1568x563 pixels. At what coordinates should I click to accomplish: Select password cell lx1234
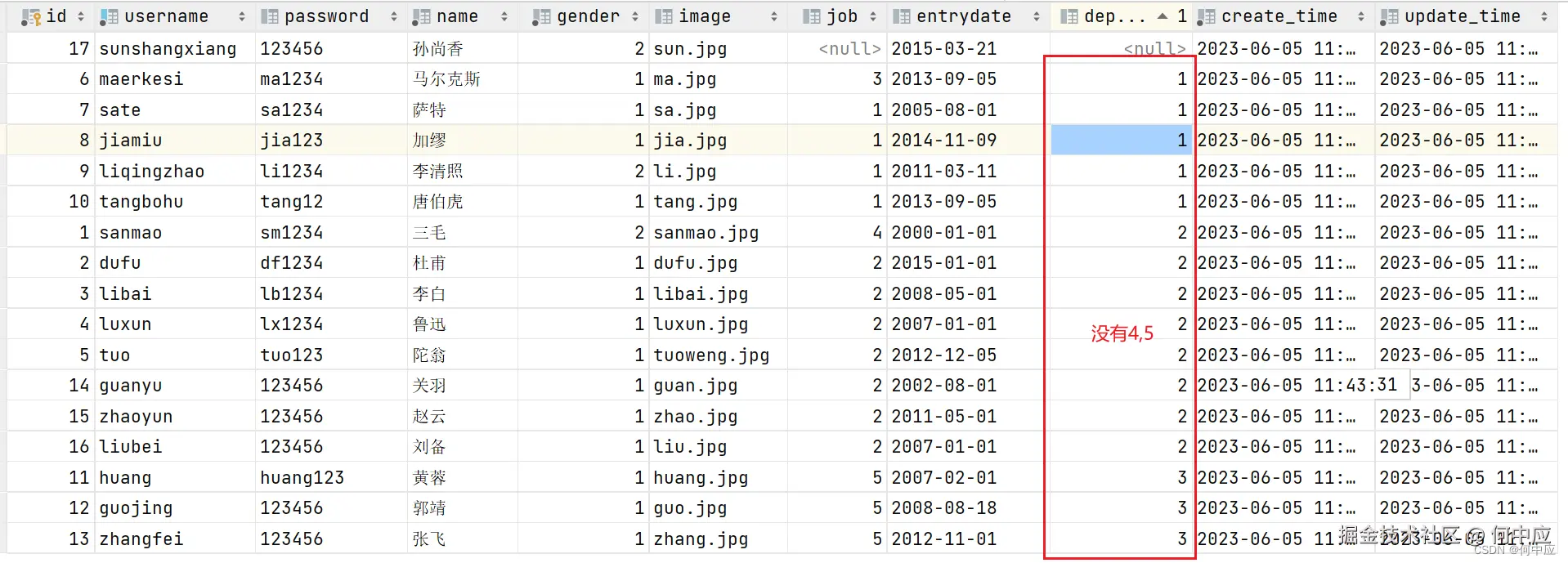tap(331, 324)
